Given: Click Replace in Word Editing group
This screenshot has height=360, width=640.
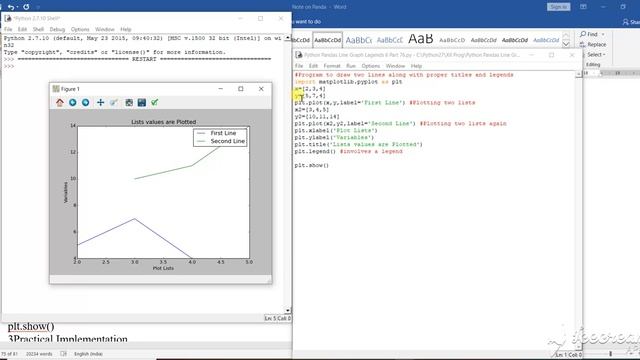Looking at the screenshot, I should [593, 44].
